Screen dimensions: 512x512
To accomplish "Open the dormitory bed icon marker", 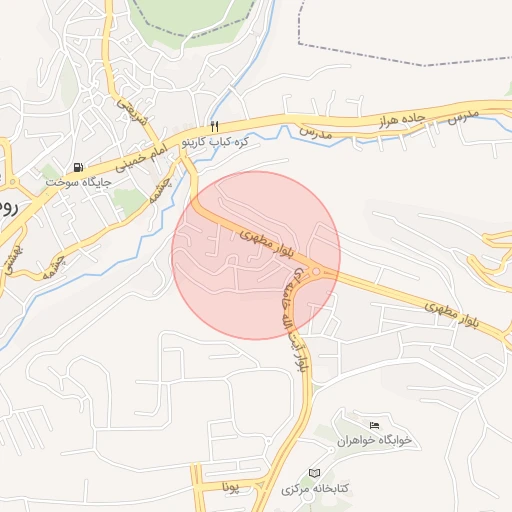I will point(374,425).
